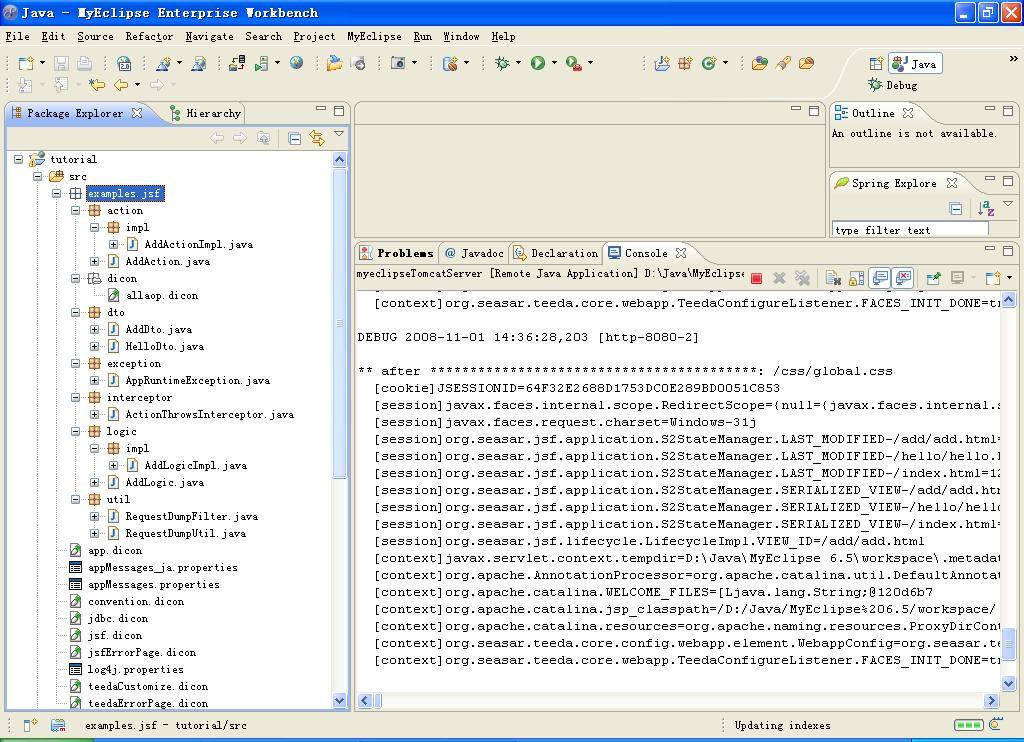This screenshot has height=742, width=1024.
Task: Click the Pin Console icon
Action: click(x=933, y=278)
